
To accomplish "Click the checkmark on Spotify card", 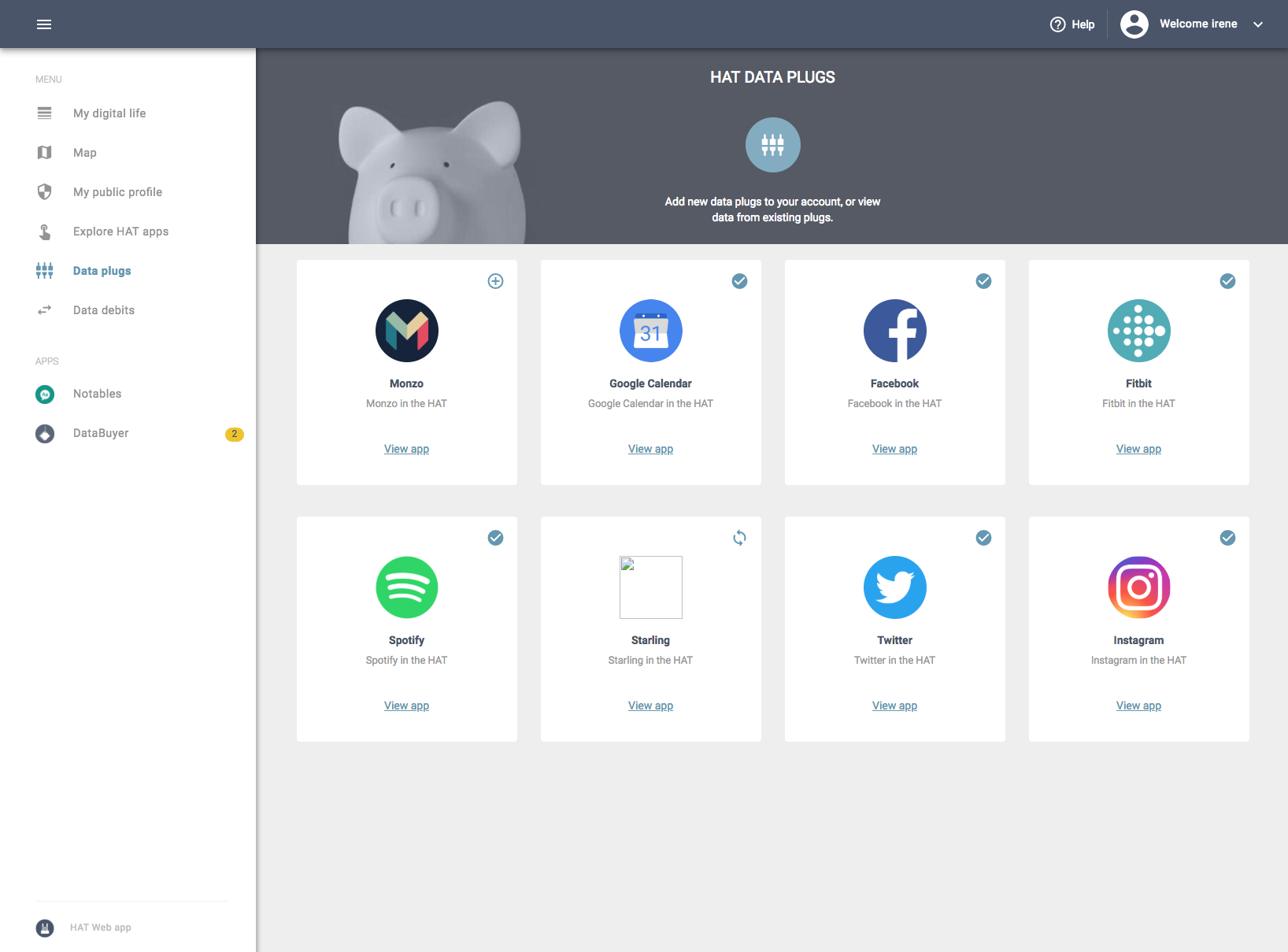I will (x=496, y=538).
